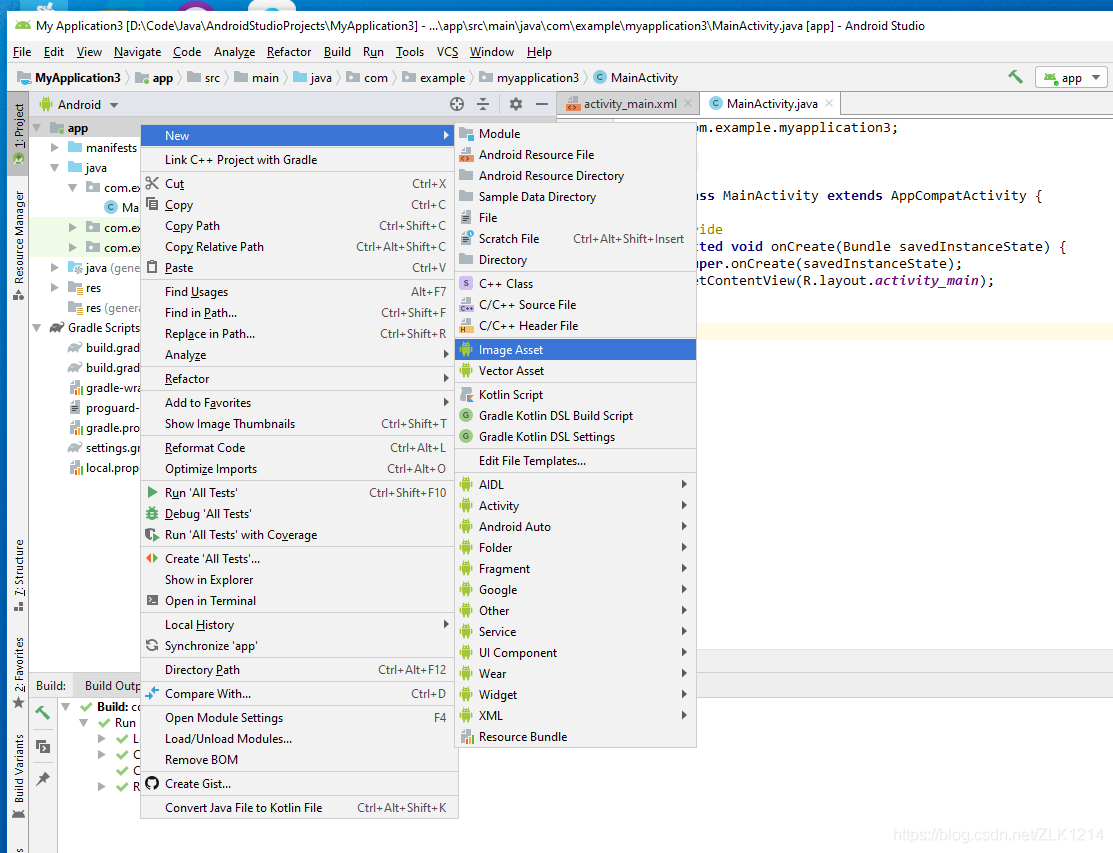
Task: Select Edit File Templates... entry
Action: (x=575, y=461)
